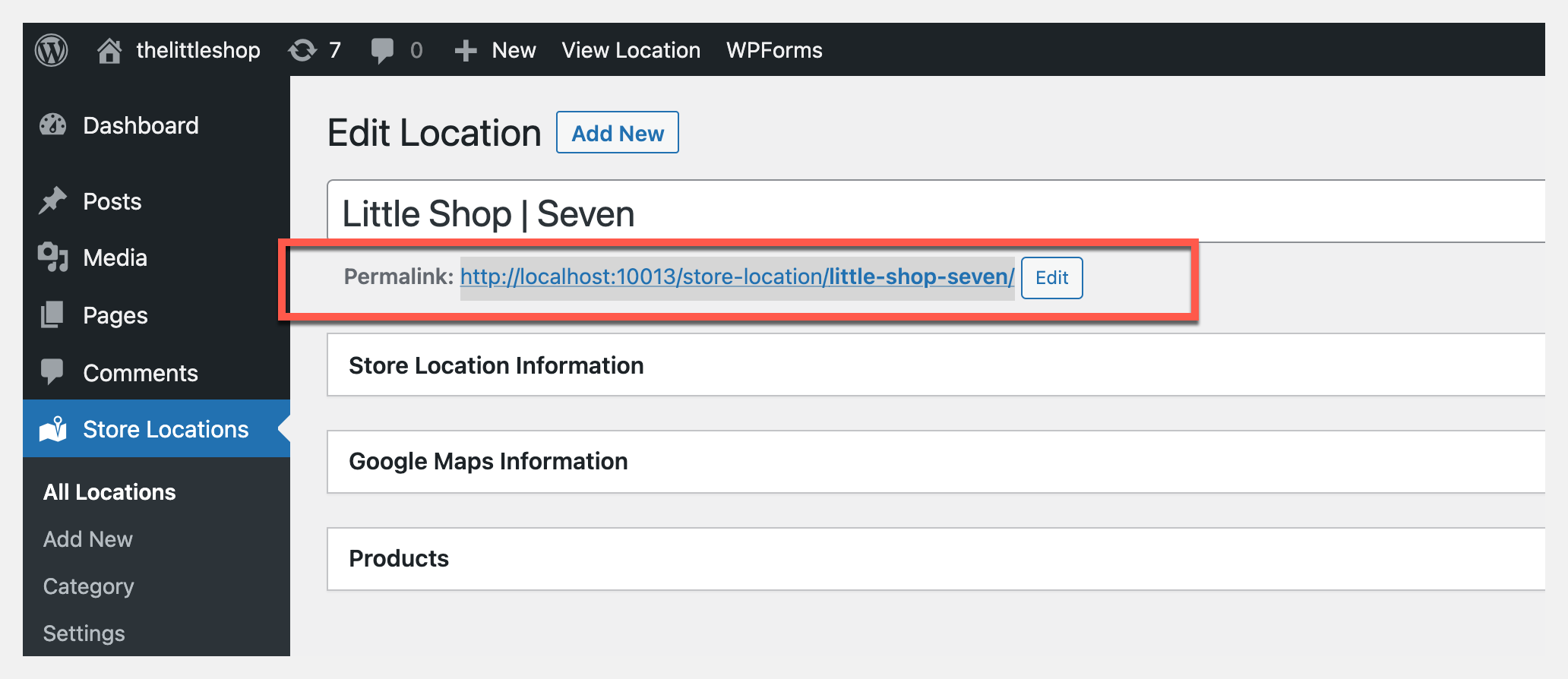This screenshot has height=679, width=1568.
Task: Click the Posts pushpin icon
Action: pyautogui.click(x=53, y=201)
